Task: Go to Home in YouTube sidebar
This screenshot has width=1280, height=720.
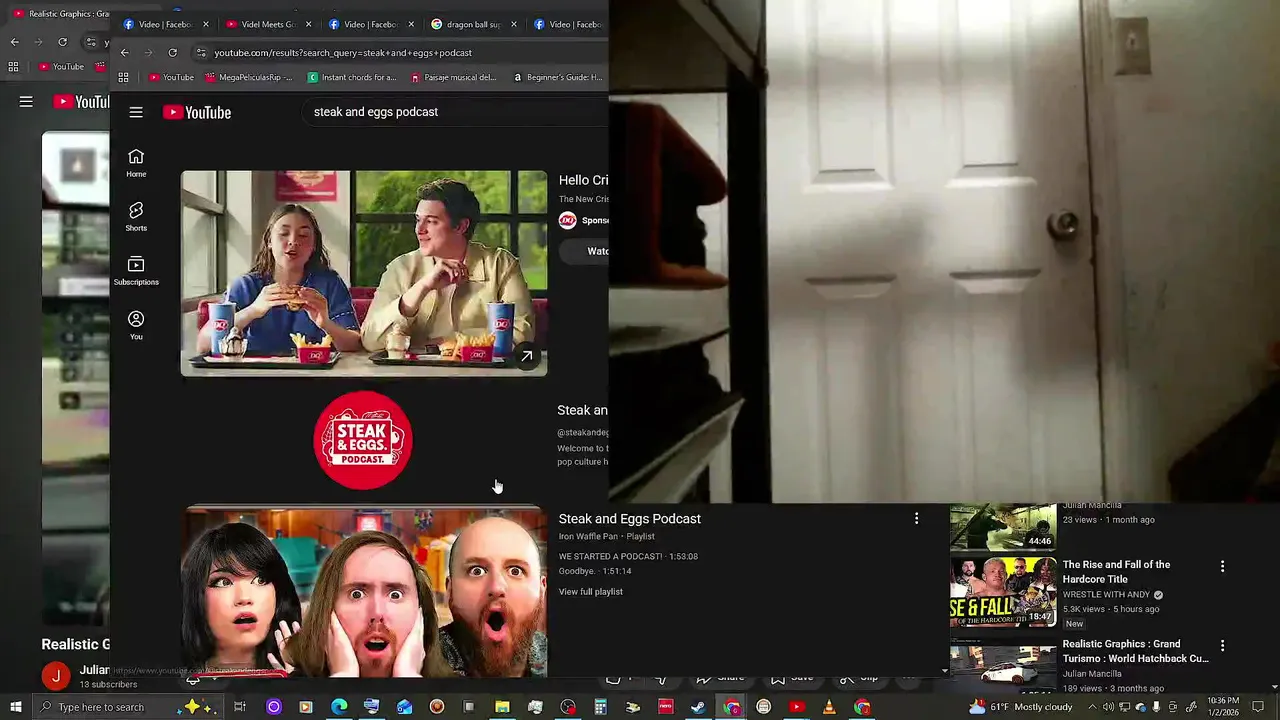Action: (136, 163)
